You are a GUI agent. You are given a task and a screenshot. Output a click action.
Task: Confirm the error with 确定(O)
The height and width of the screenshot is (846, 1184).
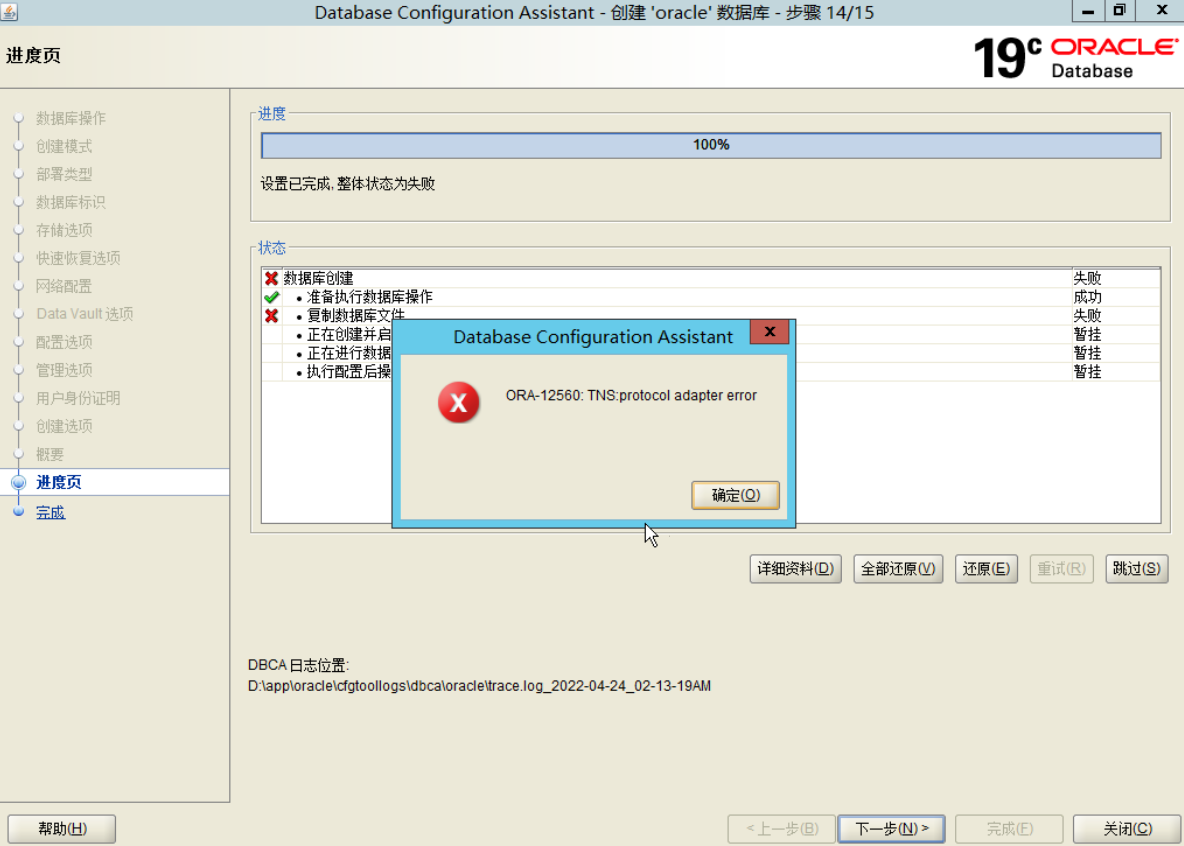[735, 495]
